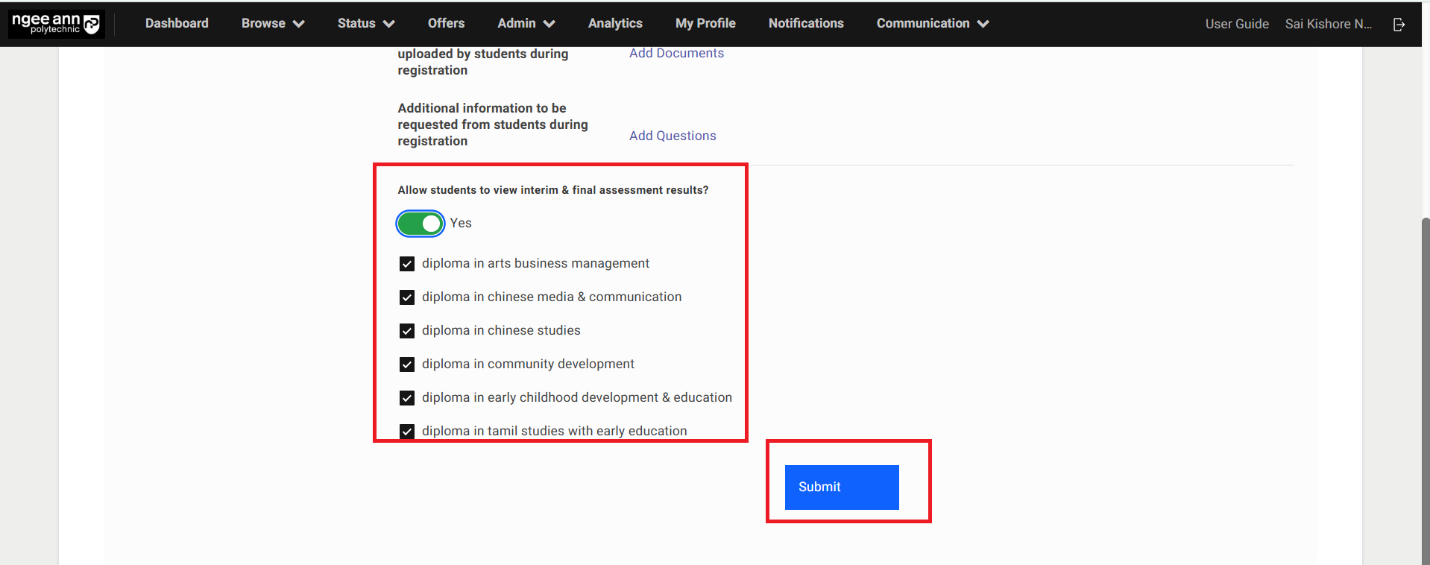This screenshot has height=565, width=1430.
Task: Uncheck diploma in early childhood development & education
Action: (407, 398)
